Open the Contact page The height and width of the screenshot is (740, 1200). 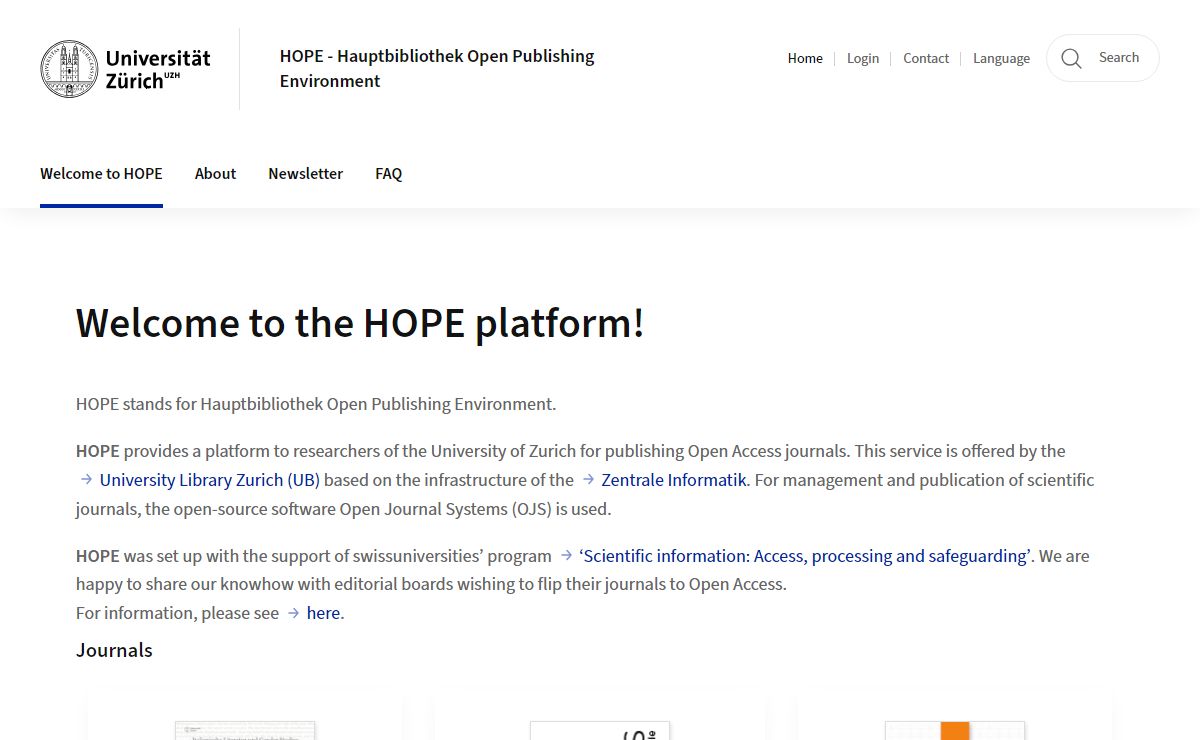(x=926, y=58)
